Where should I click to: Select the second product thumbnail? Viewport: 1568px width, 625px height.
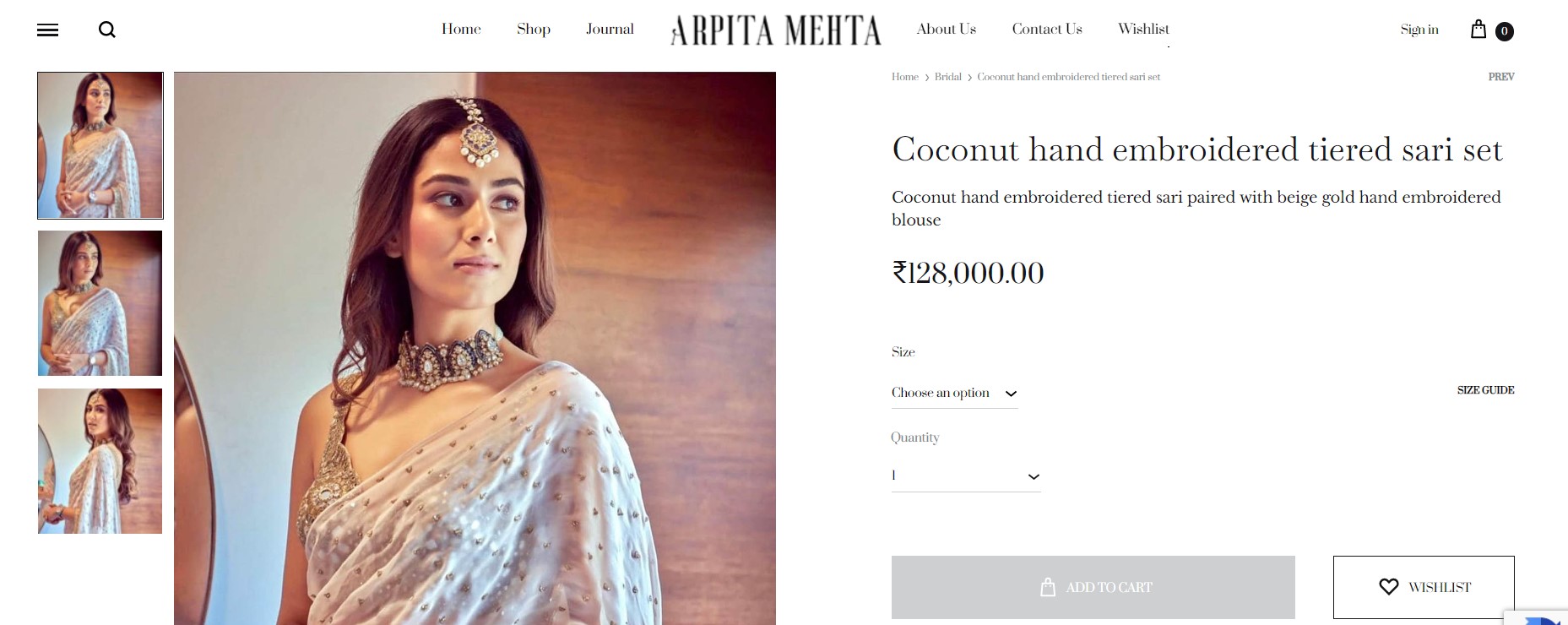(x=100, y=303)
